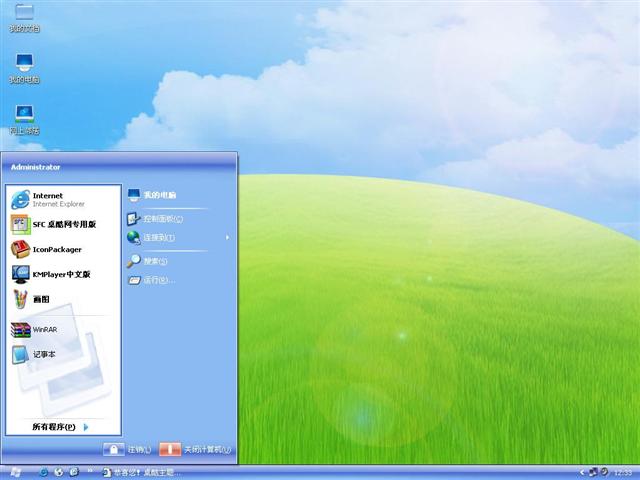Expand 所有程序(P) all programs list
Viewport: 640px width, 480px height.
pos(60,427)
